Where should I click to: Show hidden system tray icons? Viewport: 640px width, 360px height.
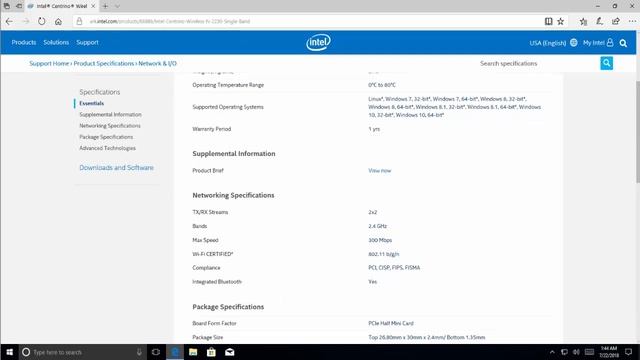[552, 352]
